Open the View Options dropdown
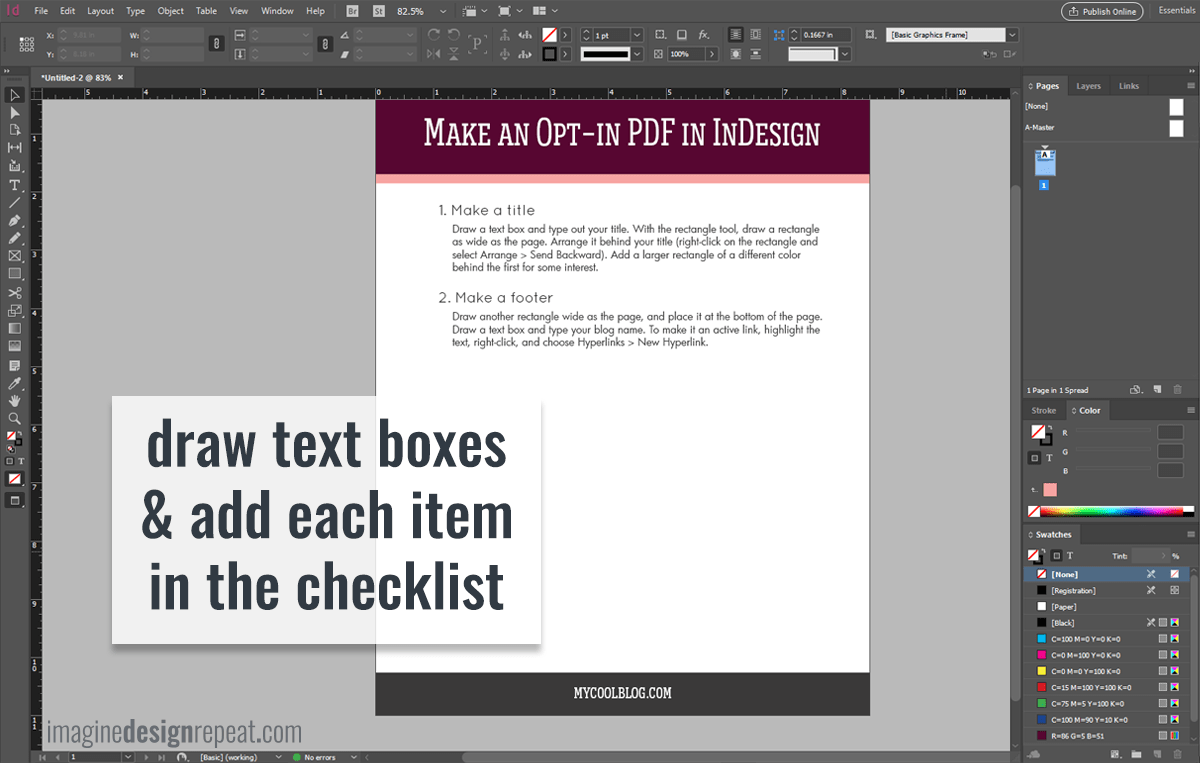1200x763 pixels. pos(476,11)
